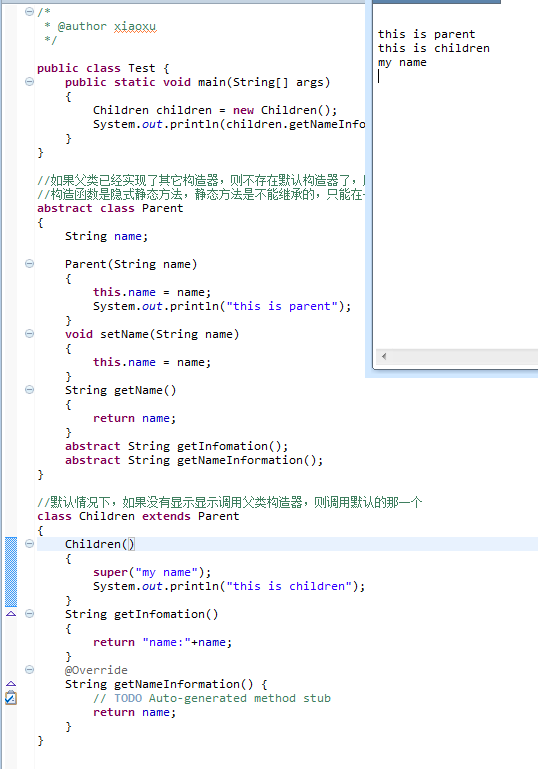Click "this.name = name;" inside Parent constructor
Image resolution: width=538 pixels, height=769 pixels.
click(x=152, y=292)
